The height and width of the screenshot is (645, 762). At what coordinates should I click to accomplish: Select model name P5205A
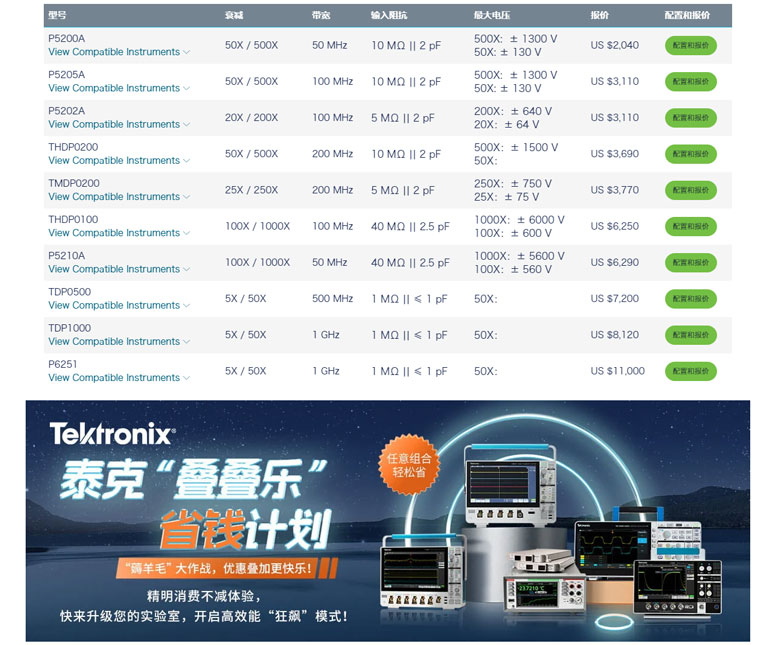[x=67, y=74]
